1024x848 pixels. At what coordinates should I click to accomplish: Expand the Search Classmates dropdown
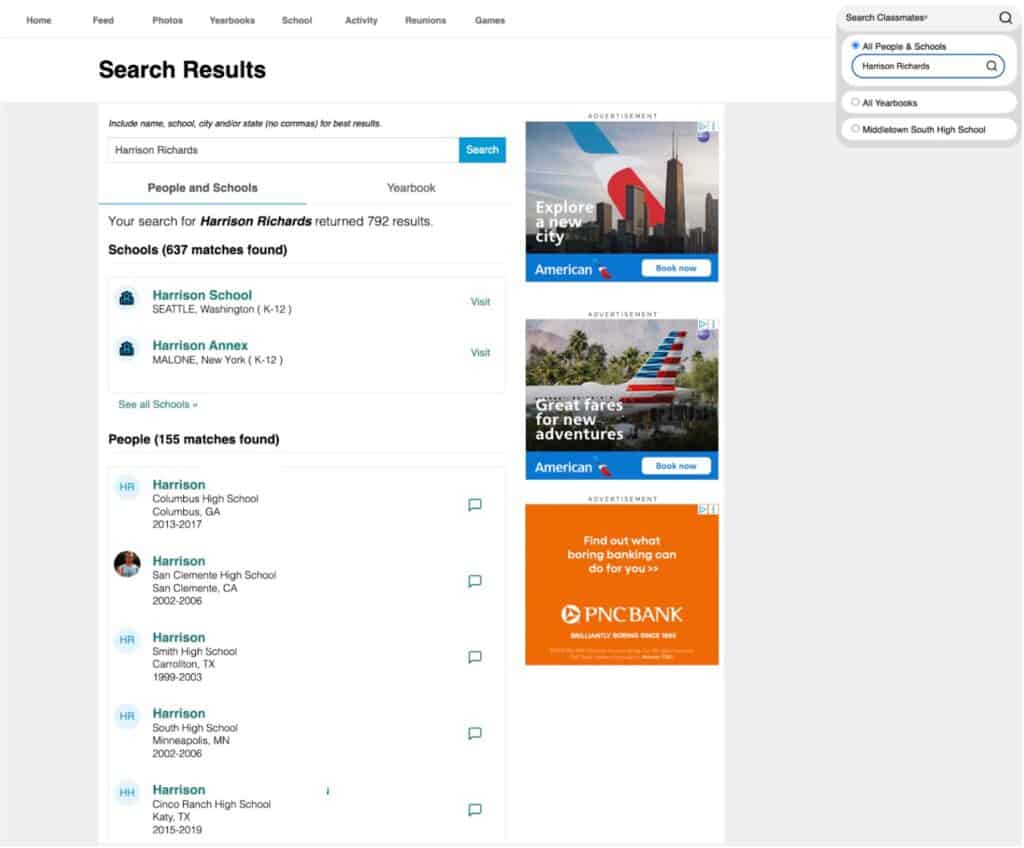(x=912, y=17)
